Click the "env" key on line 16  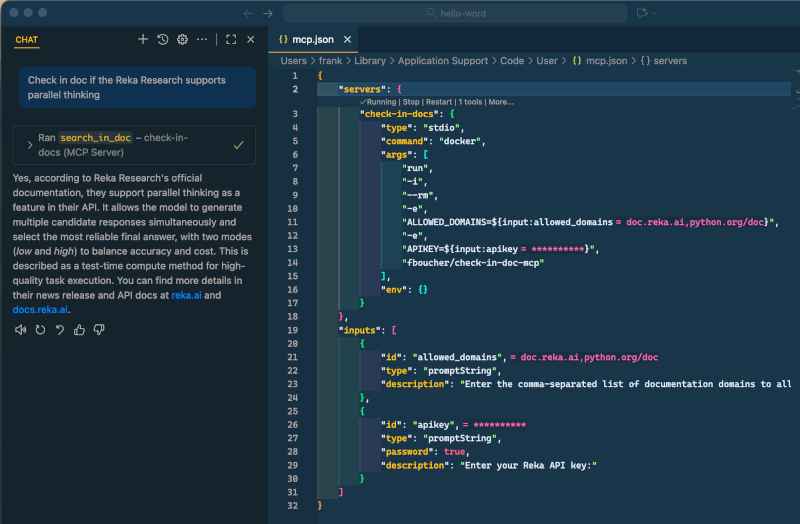pyautogui.click(x=394, y=289)
